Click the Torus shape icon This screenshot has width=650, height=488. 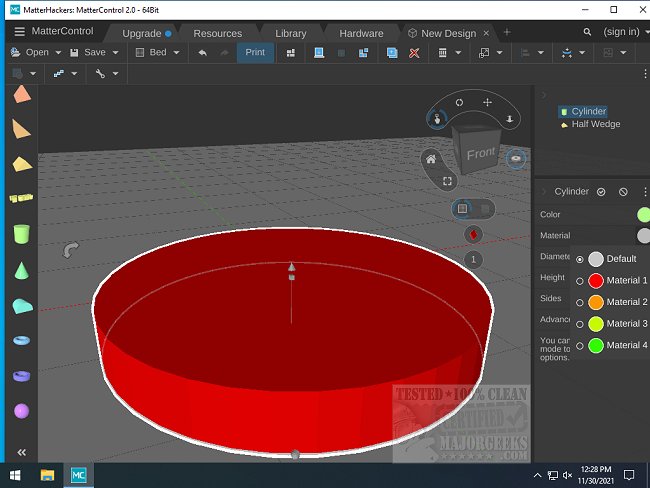pos(21,340)
